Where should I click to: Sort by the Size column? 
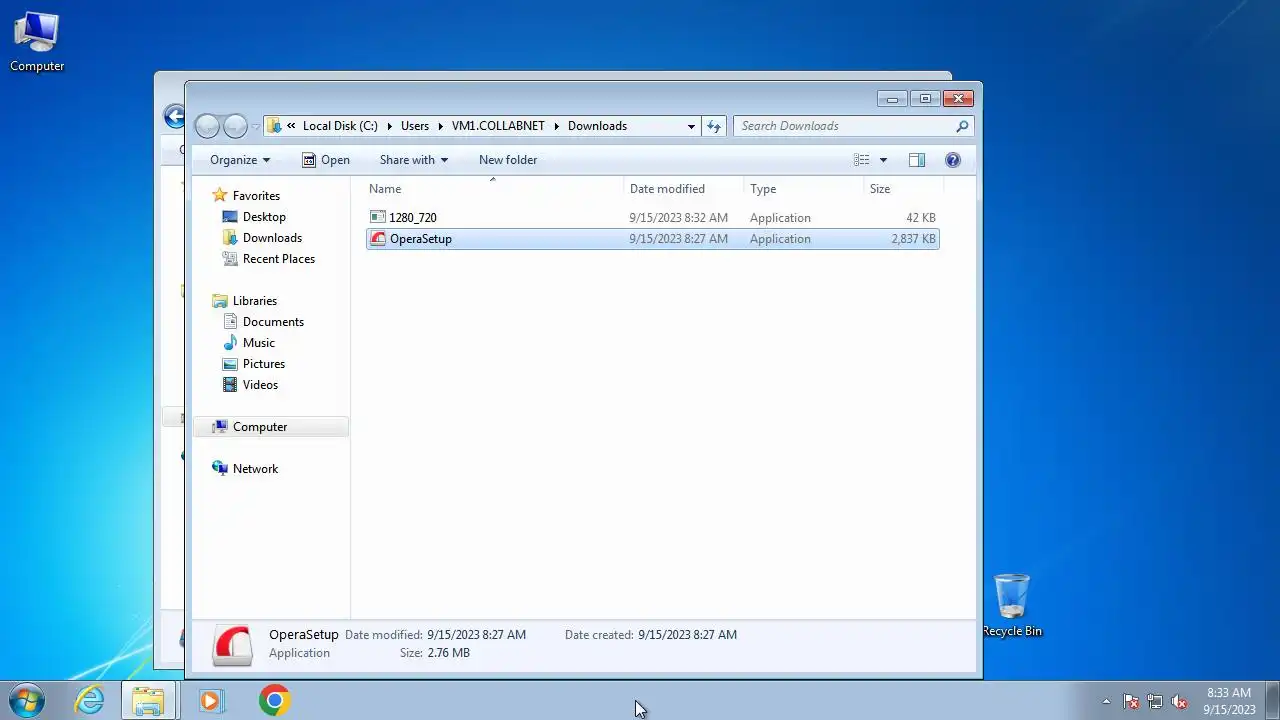(880, 189)
